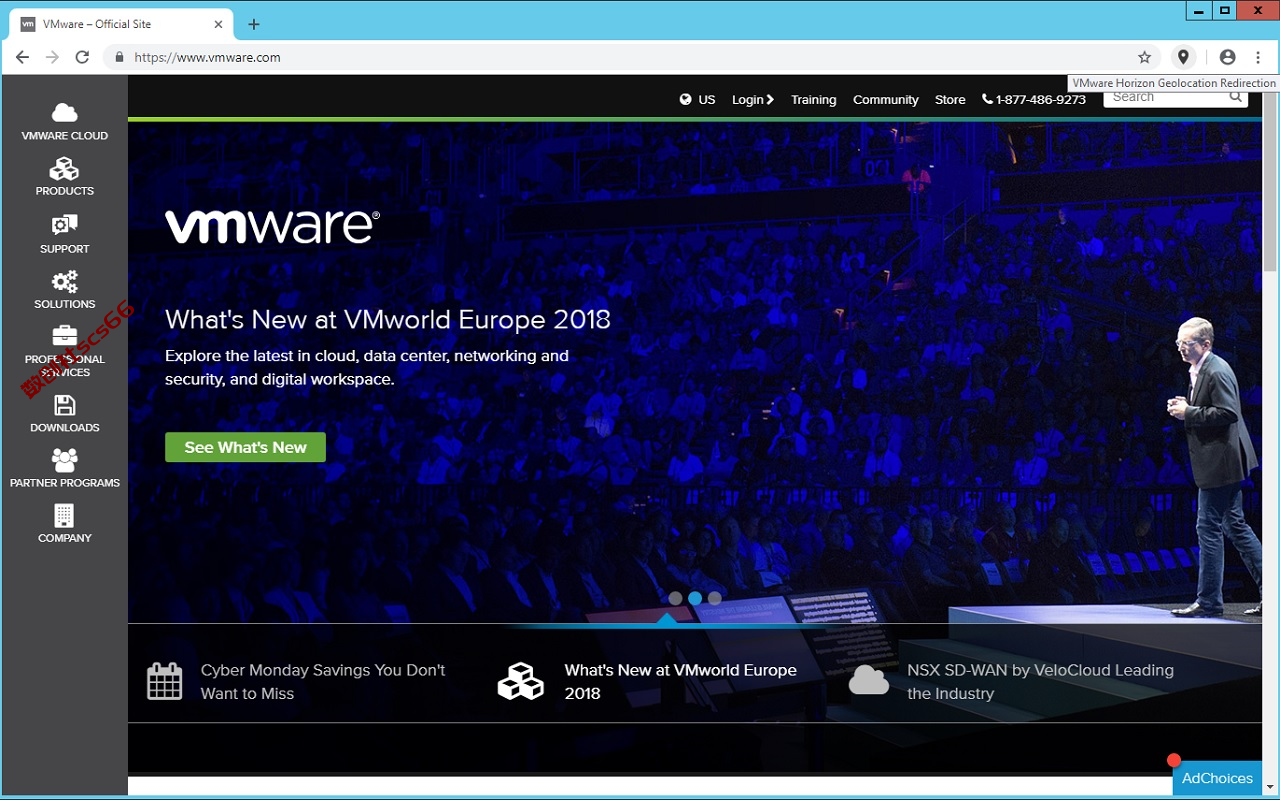Select the third carousel dot
The width and height of the screenshot is (1280, 800).
[x=714, y=598]
